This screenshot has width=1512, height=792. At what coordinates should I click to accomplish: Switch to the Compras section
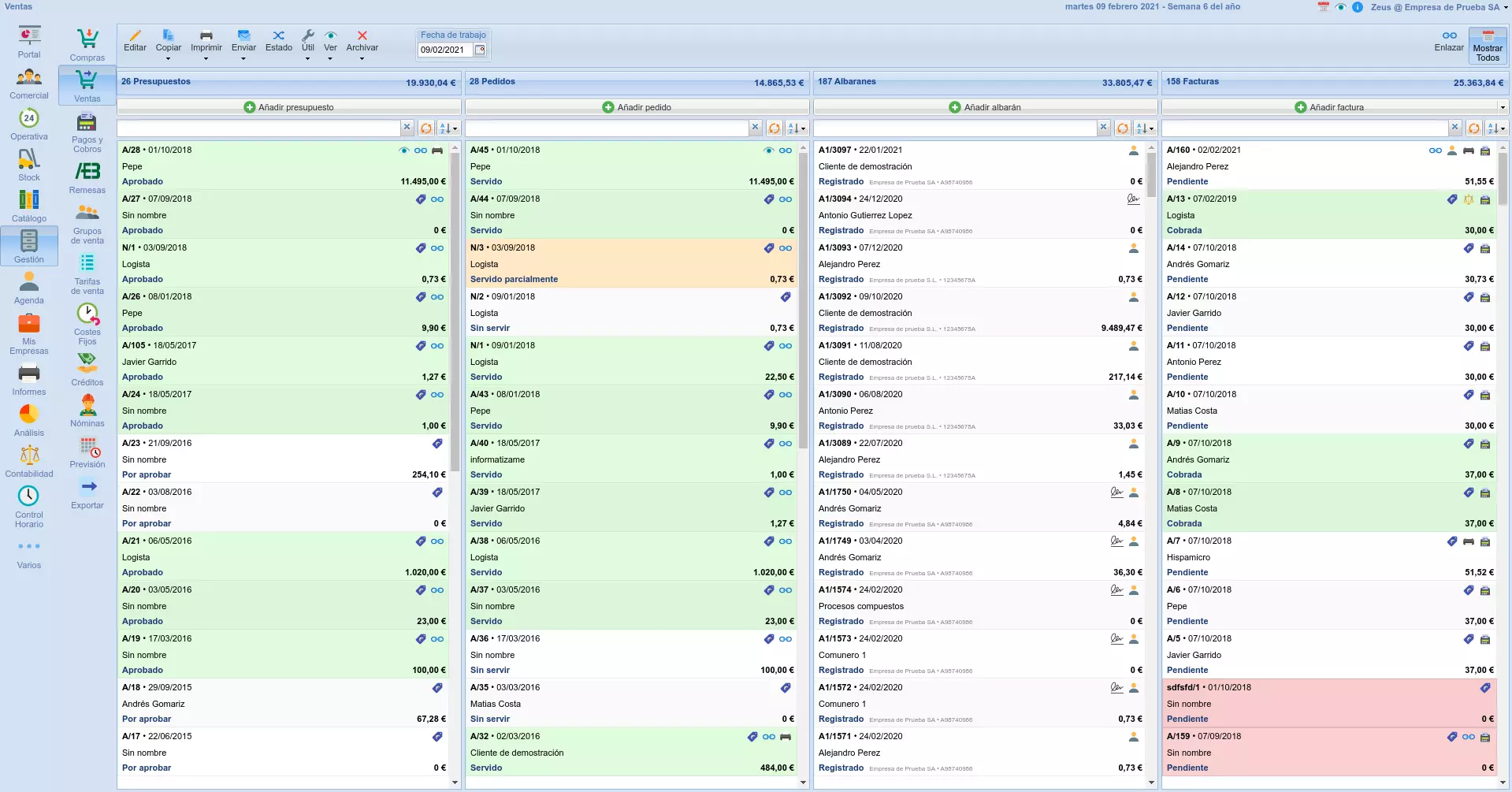click(x=87, y=45)
